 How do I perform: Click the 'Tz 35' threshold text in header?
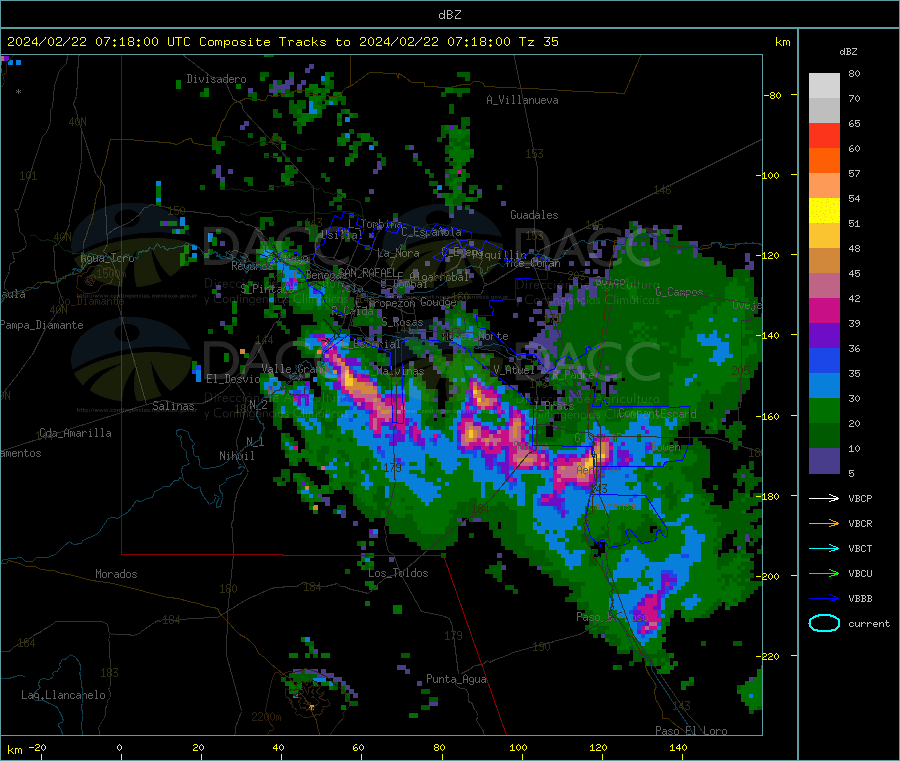pyautogui.click(x=538, y=42)
